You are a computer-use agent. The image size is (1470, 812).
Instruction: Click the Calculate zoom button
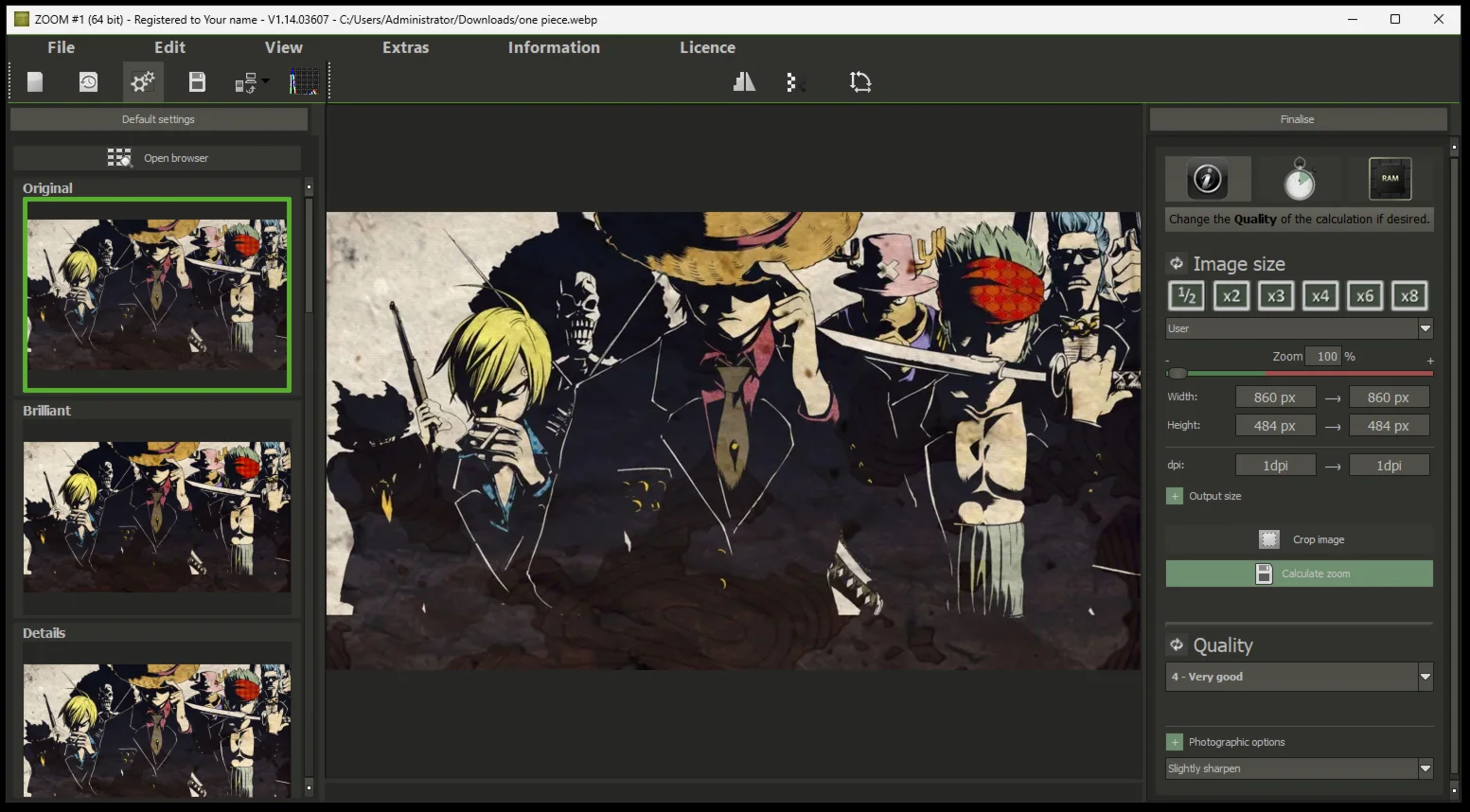tap(1299, 574)
